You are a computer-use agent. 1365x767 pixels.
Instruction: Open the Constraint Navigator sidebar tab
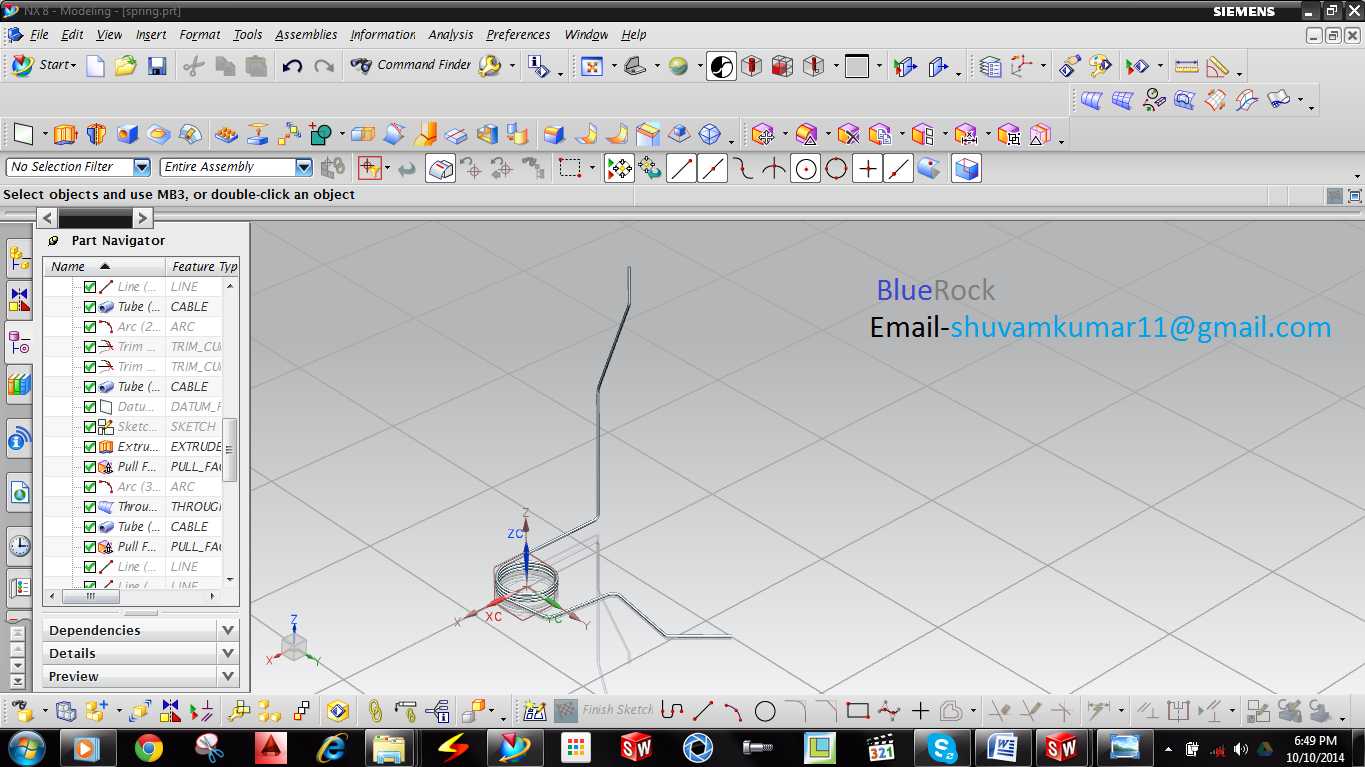tap(19, 298)
